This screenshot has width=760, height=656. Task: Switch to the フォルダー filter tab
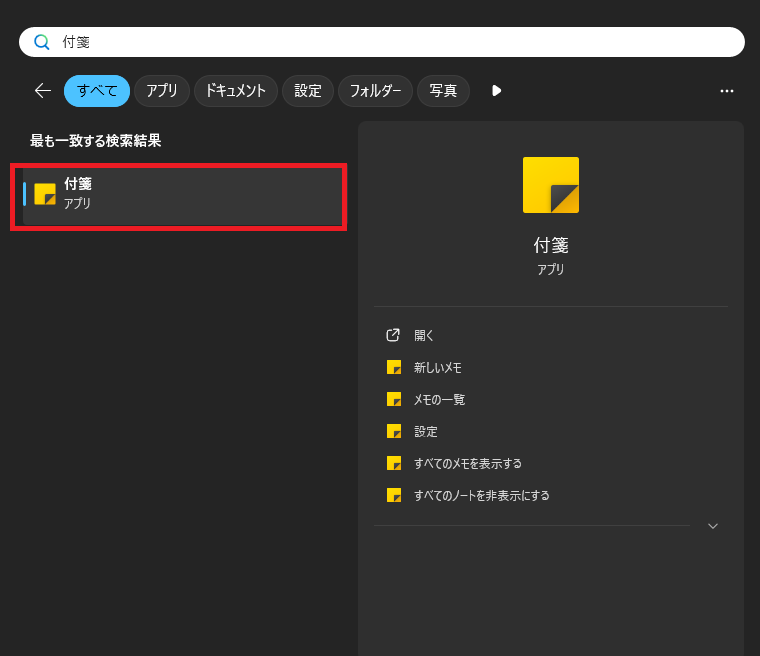click(x=375, y=91)
